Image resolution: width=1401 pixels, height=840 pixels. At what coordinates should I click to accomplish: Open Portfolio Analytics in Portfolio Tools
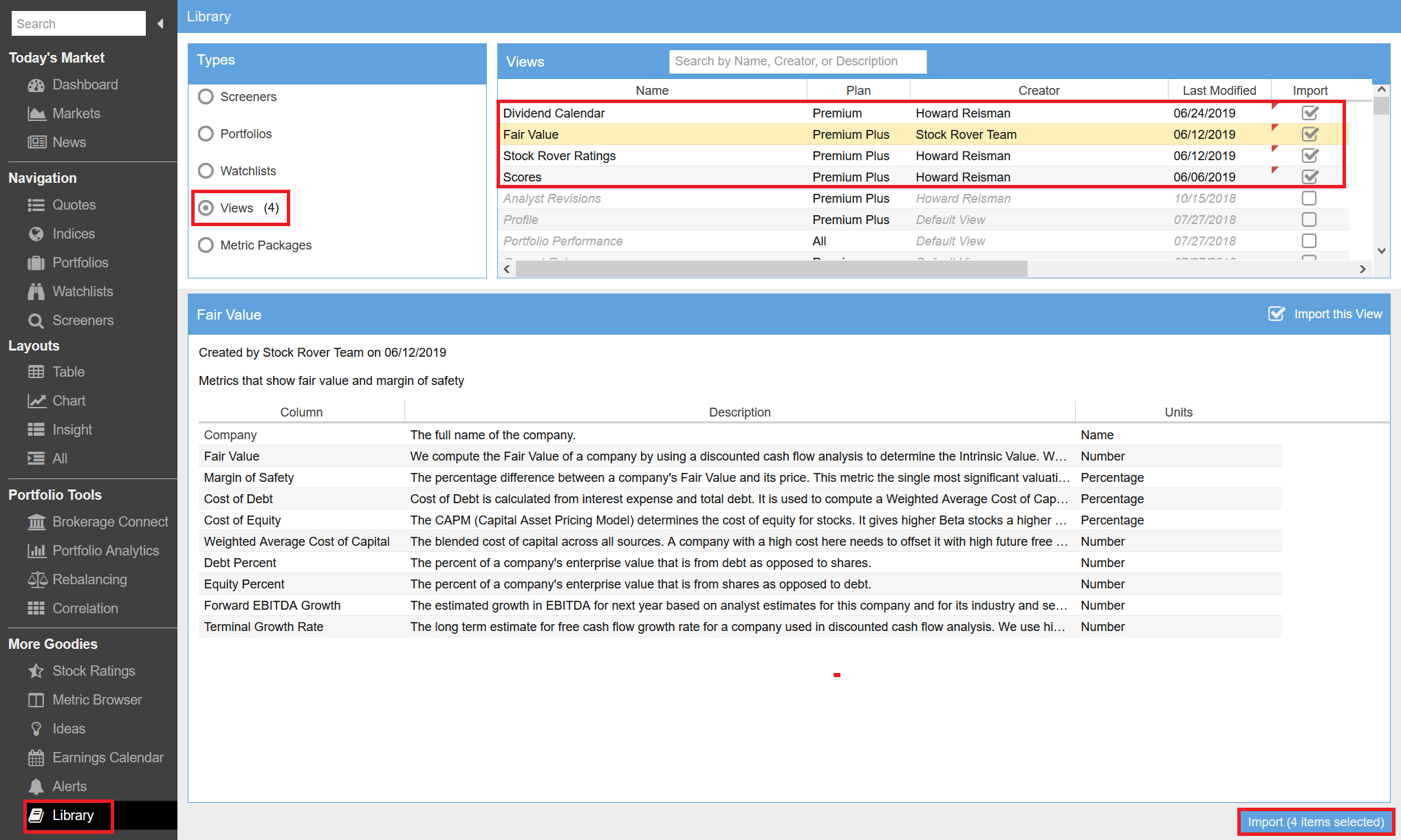(x=106, y=551)
